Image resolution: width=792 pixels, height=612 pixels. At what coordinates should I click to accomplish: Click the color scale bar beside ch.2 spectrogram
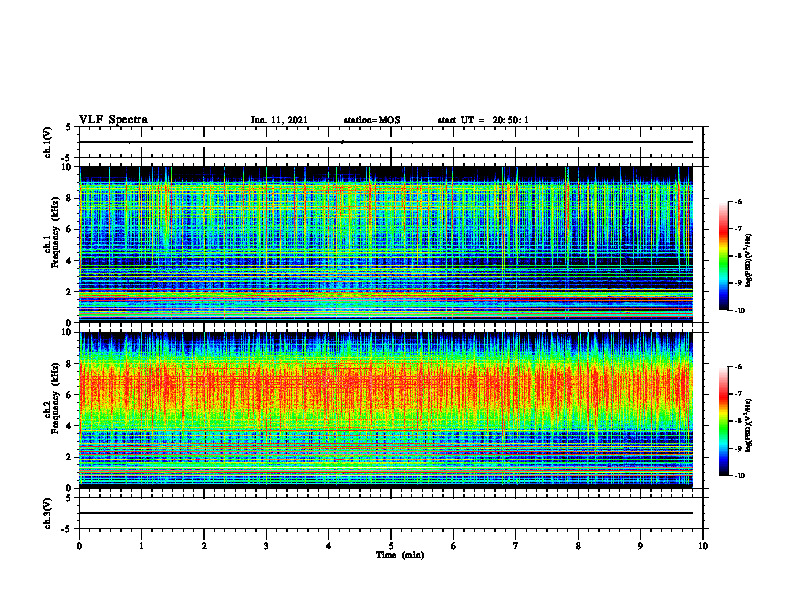[x=723, y=421]
